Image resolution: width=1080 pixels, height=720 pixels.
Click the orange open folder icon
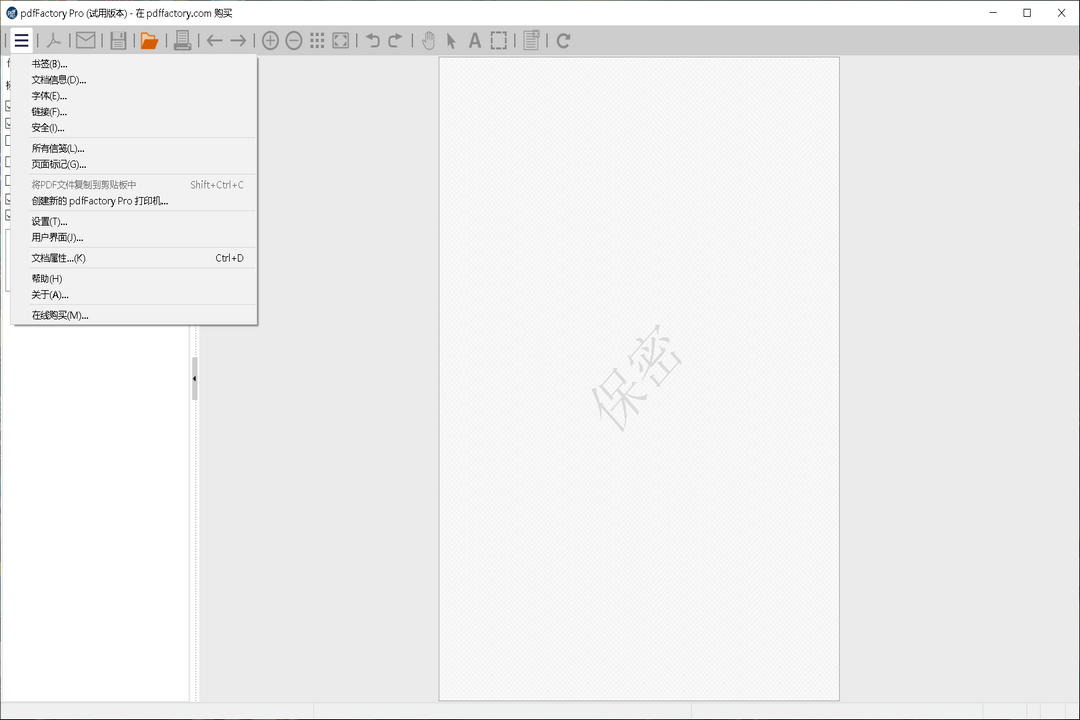pos(150,41)
